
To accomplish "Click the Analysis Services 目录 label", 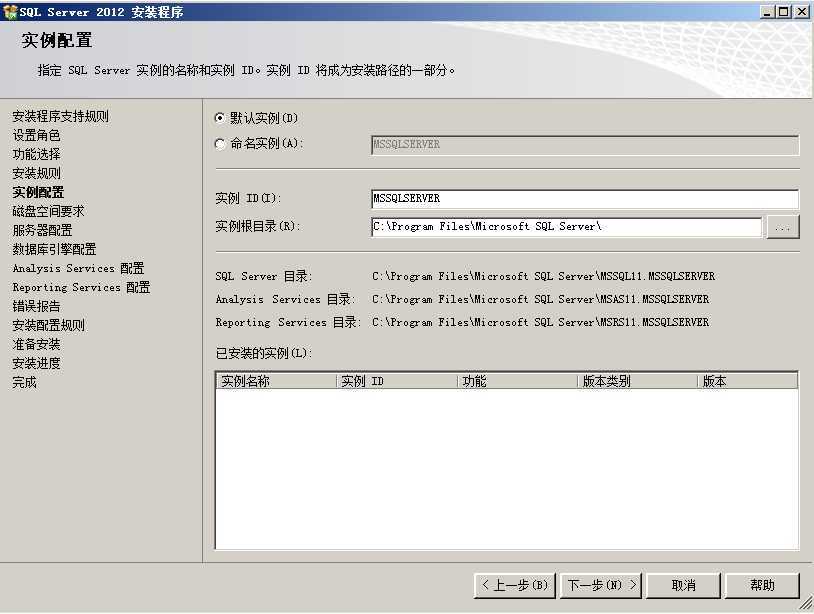I will pos(286,299).
